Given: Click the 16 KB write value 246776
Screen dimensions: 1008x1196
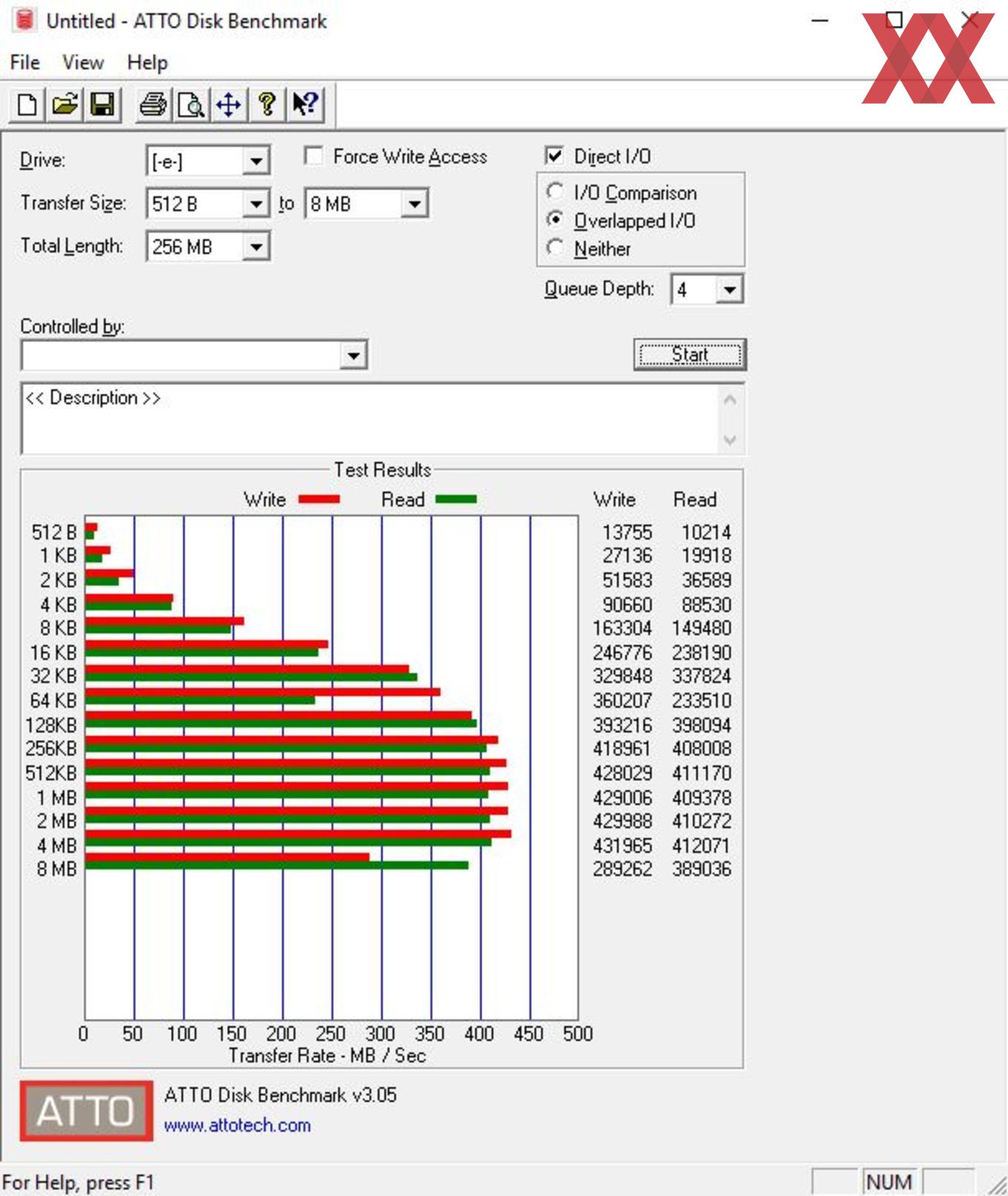Looking at the screenshot, I should click(623, 652).
